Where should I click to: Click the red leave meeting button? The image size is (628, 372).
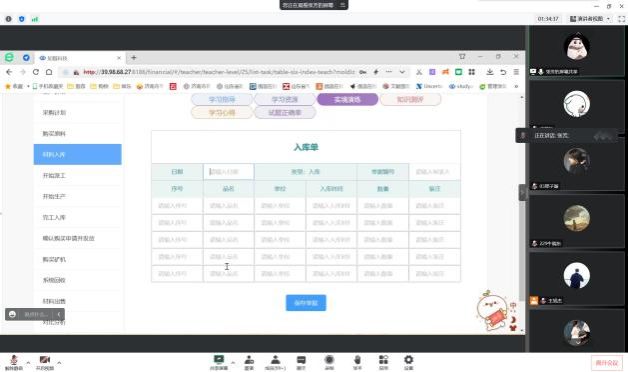(x=607, y=363)
